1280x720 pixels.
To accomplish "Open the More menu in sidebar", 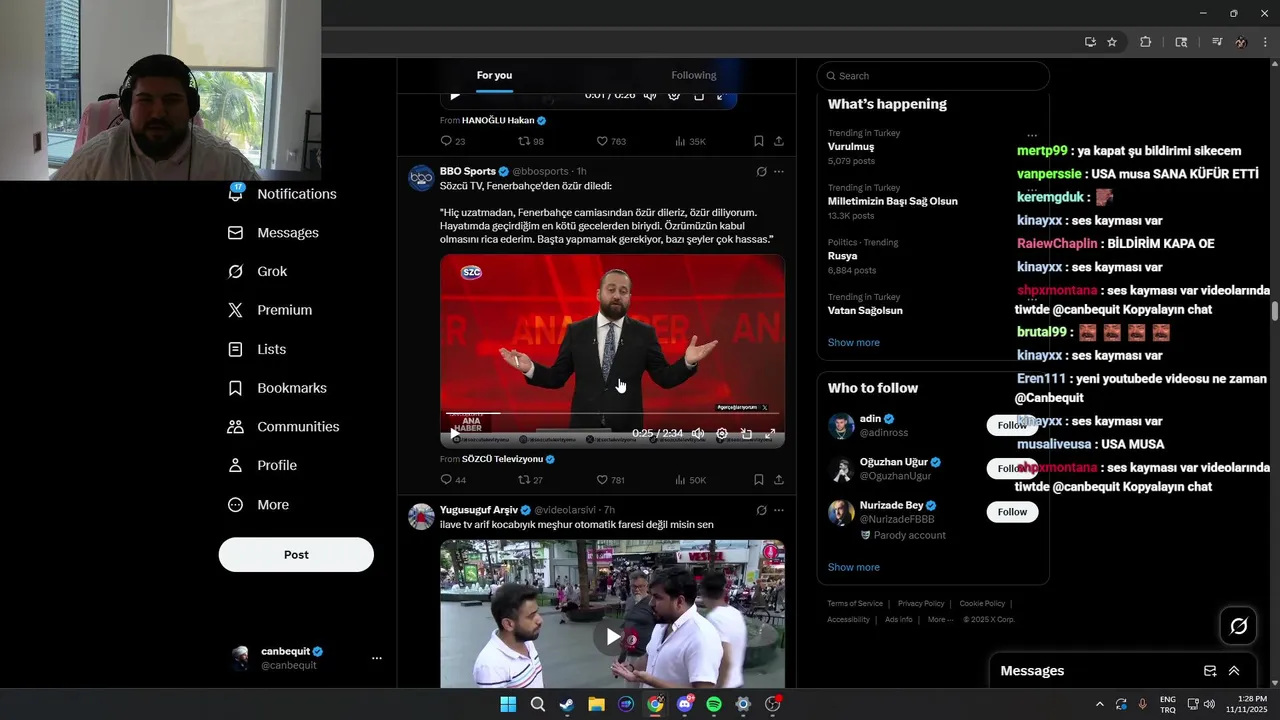I will point(259,505).
